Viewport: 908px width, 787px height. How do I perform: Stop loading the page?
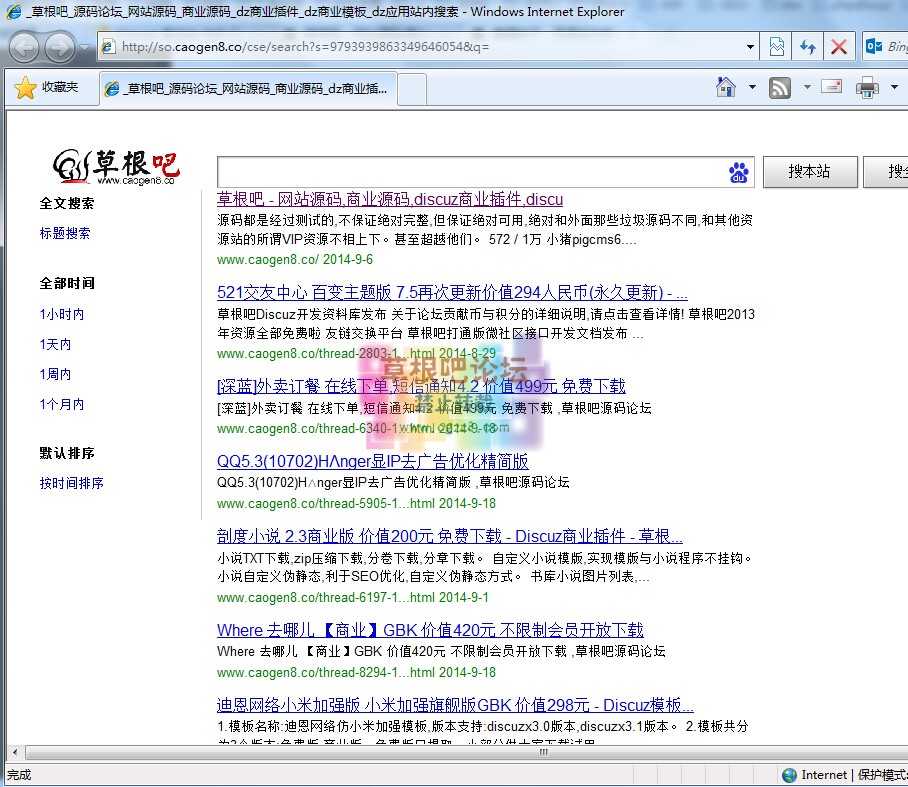point(838,46)
